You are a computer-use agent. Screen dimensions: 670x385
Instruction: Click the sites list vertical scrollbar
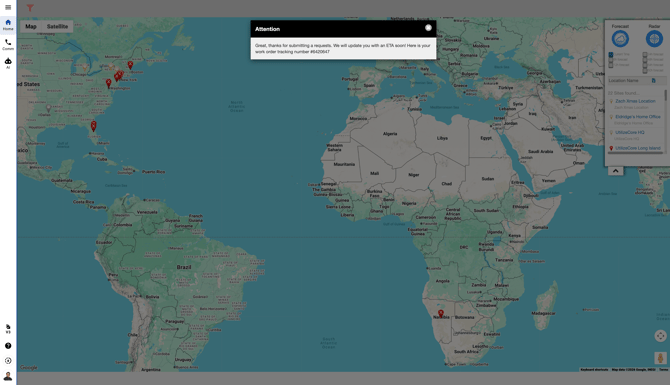(x=665, y=96)
